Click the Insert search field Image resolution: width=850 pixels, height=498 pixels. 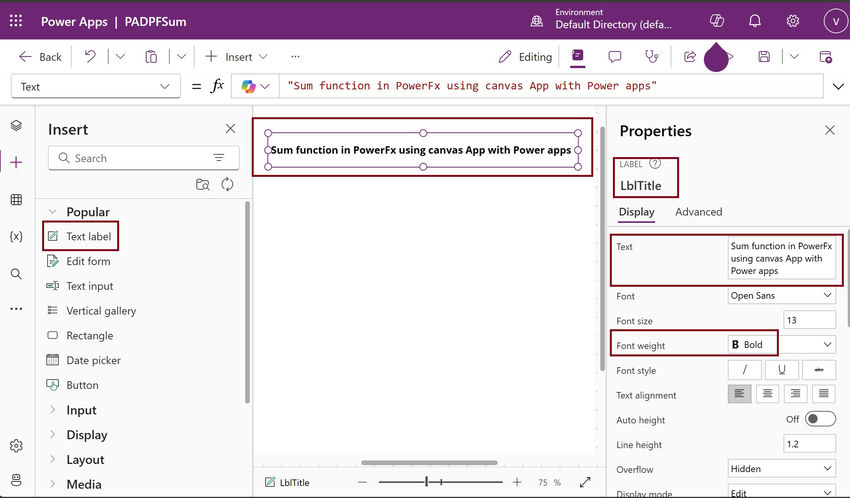144,158
